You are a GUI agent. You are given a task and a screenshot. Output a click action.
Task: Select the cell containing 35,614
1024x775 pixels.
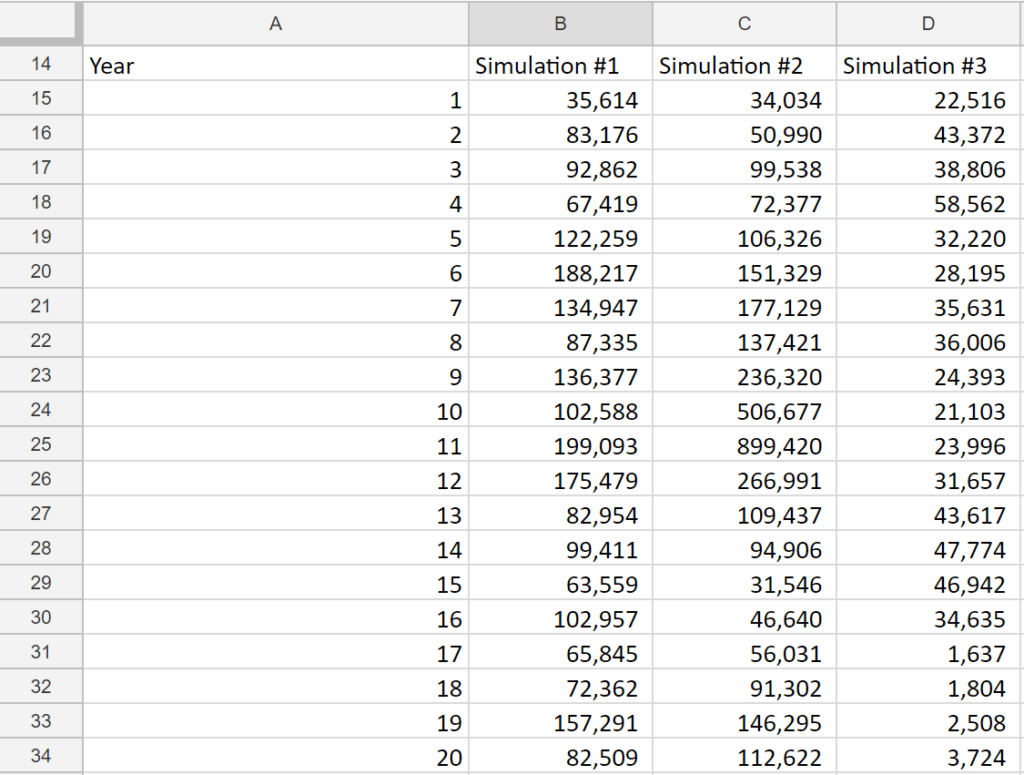(x=560, y=99)
